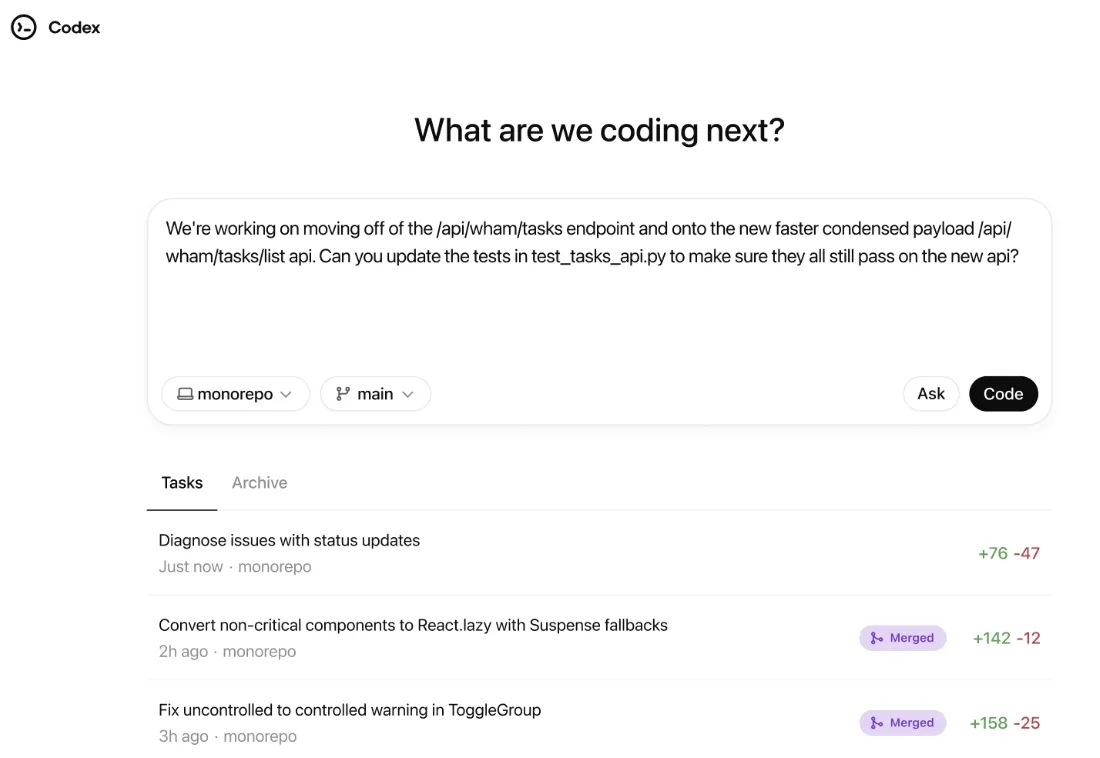This screenshot has height=758, width=1100.
Task: Click the laptop icon in the monorepo selector
Action: click(185, 393)
